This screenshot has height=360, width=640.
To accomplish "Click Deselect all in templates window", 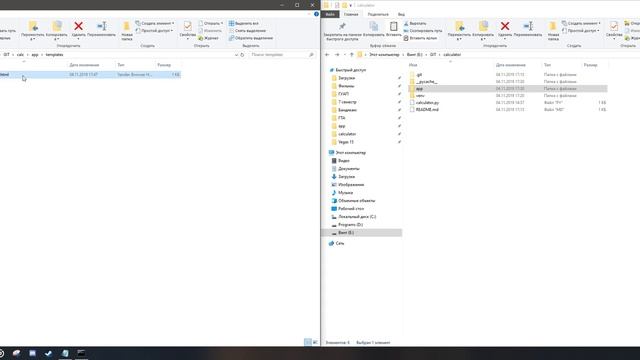I will tap(247, 31).
